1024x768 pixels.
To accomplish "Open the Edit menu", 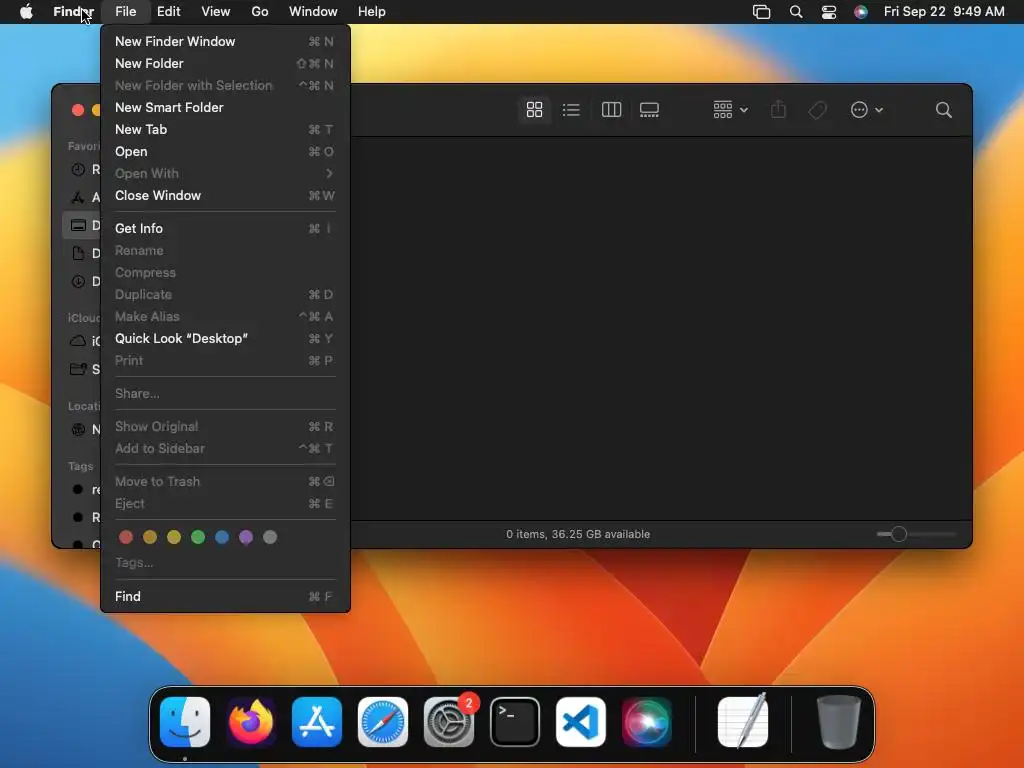I will click(x=168, y=12).
